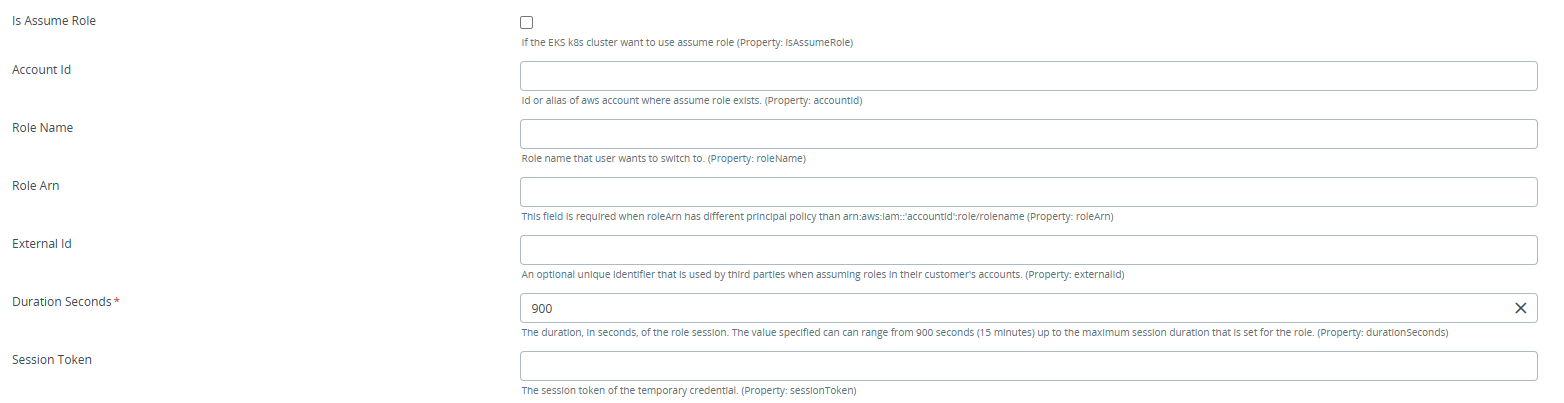Viewport: 1564px width, 403px height.
Task: Enable the Is Assume Role checkbox
Action: click(527, 22)
